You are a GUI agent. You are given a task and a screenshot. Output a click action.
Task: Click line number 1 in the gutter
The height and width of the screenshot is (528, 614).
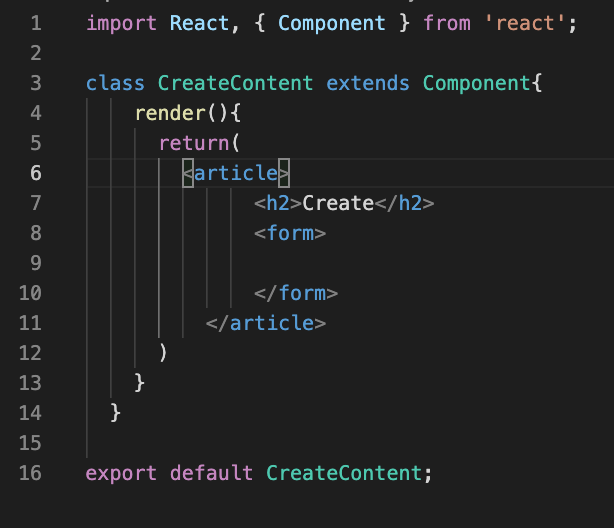(x=36, y=23)
